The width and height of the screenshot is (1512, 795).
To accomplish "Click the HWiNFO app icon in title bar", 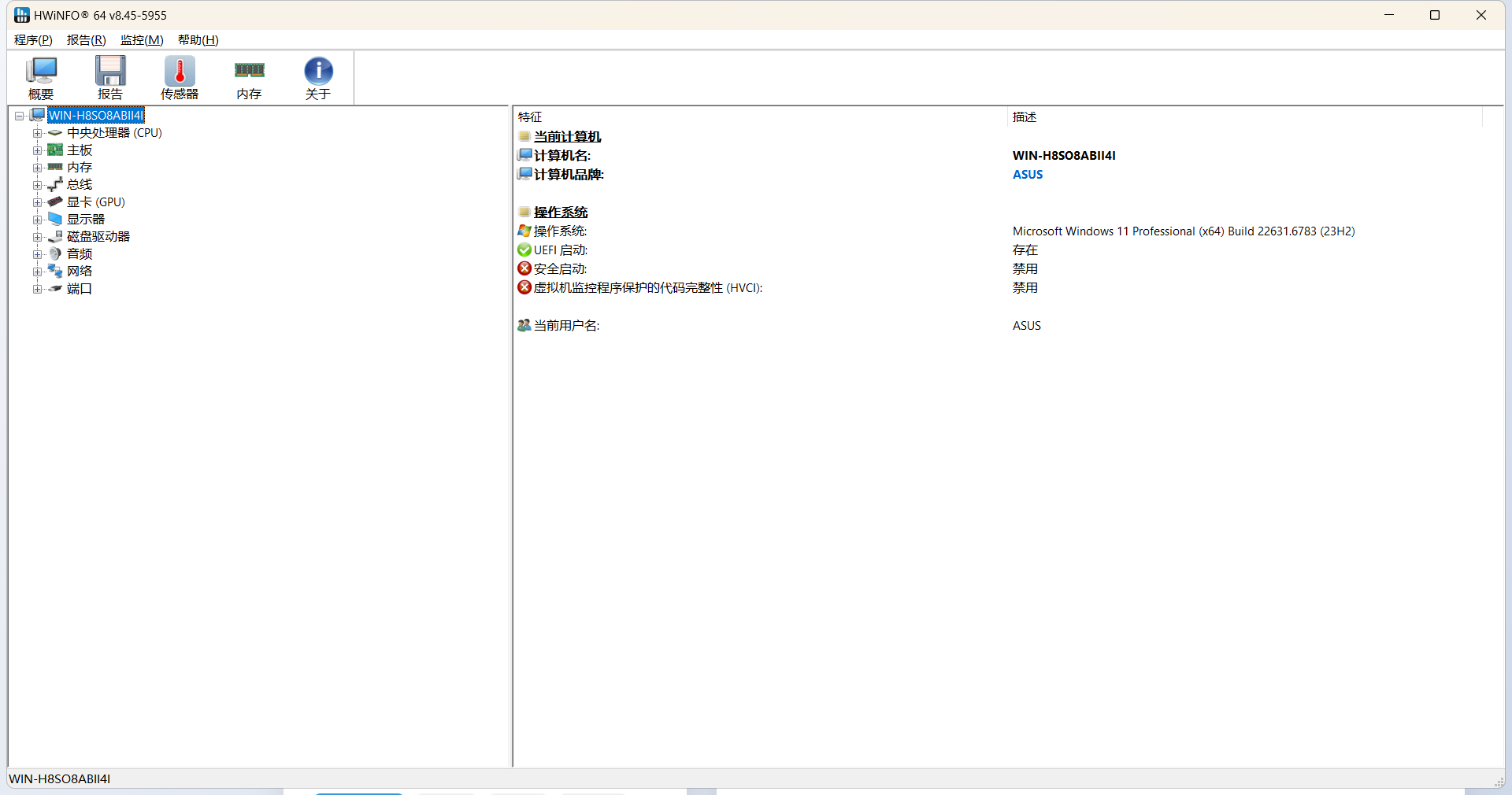I will [x=21, y=15].
